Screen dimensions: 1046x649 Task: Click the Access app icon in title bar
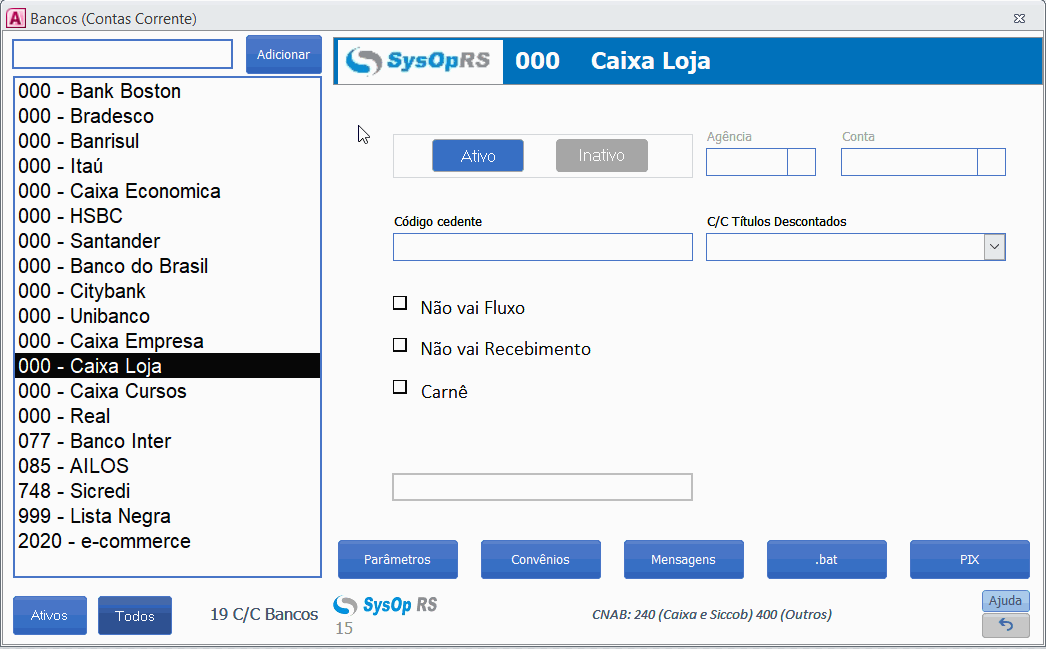[15, 18]
